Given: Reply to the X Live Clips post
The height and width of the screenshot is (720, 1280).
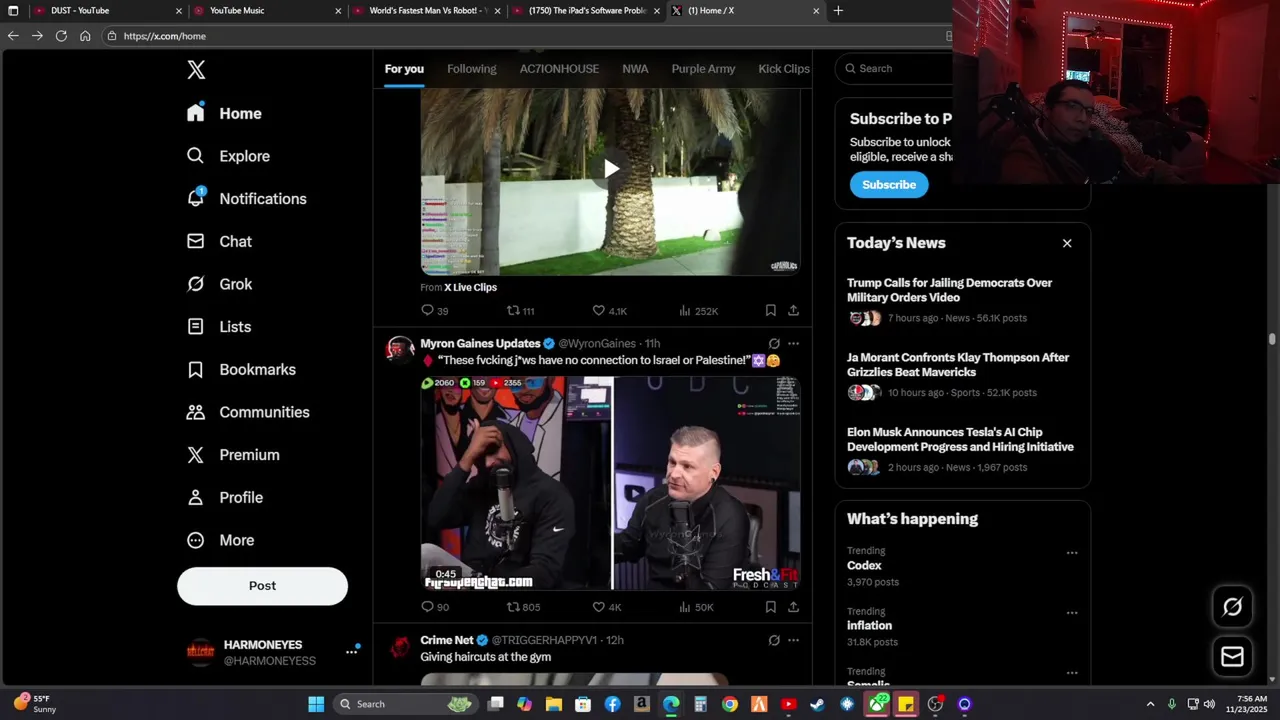Looking at the screenshot, I should [x=434, y=311].
